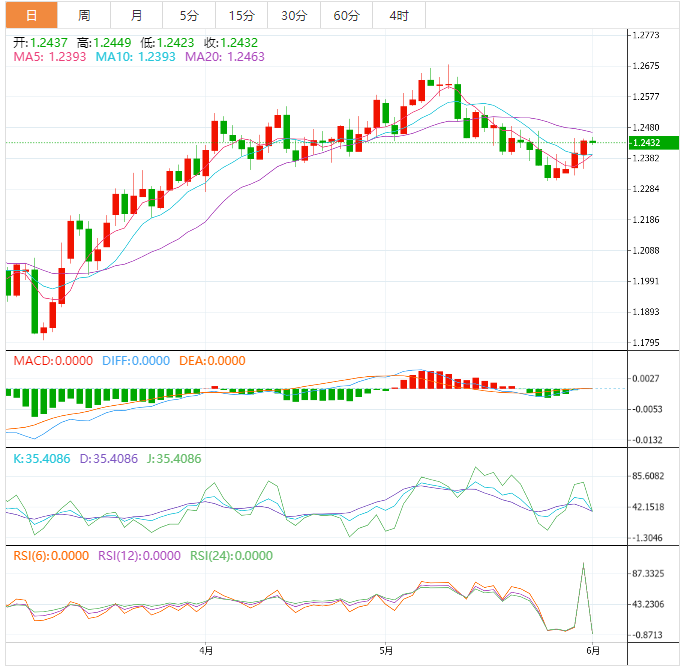Click the 4月 marker on time axis
Viewport: 686px width, 670px height.
pos(206,649)
